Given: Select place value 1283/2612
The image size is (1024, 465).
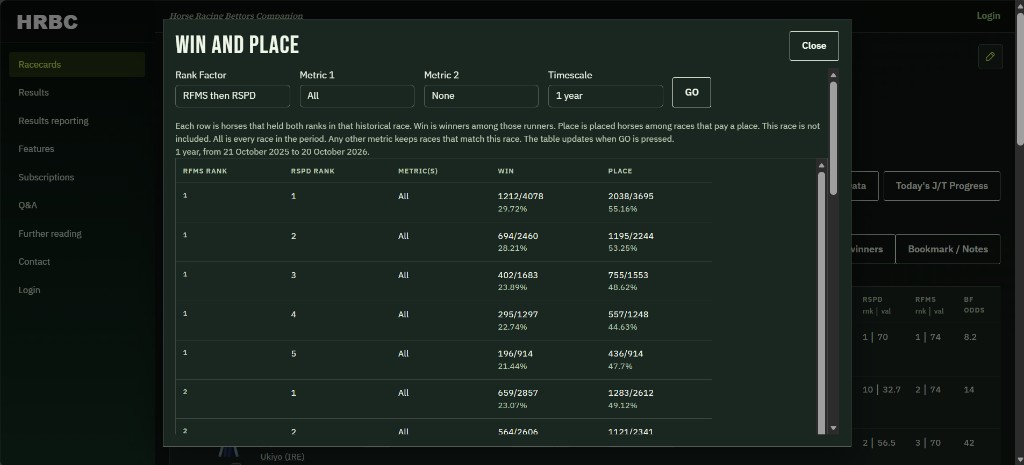Looking at the screenshot, I should pos(631,393).
